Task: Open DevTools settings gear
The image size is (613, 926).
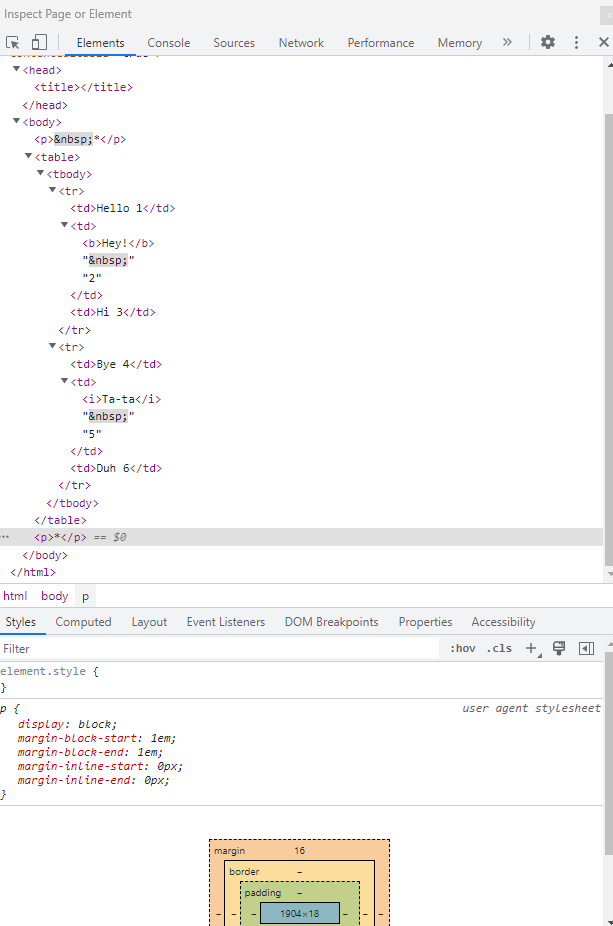Action: (548, 43)
